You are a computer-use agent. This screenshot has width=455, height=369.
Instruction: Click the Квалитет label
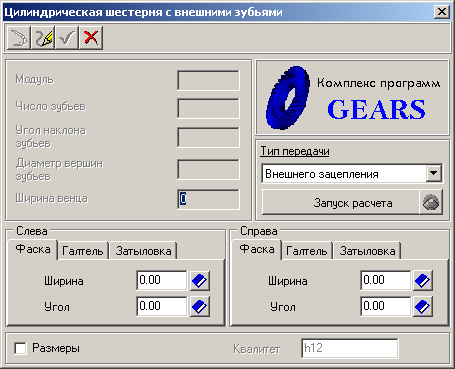(256, 349)
